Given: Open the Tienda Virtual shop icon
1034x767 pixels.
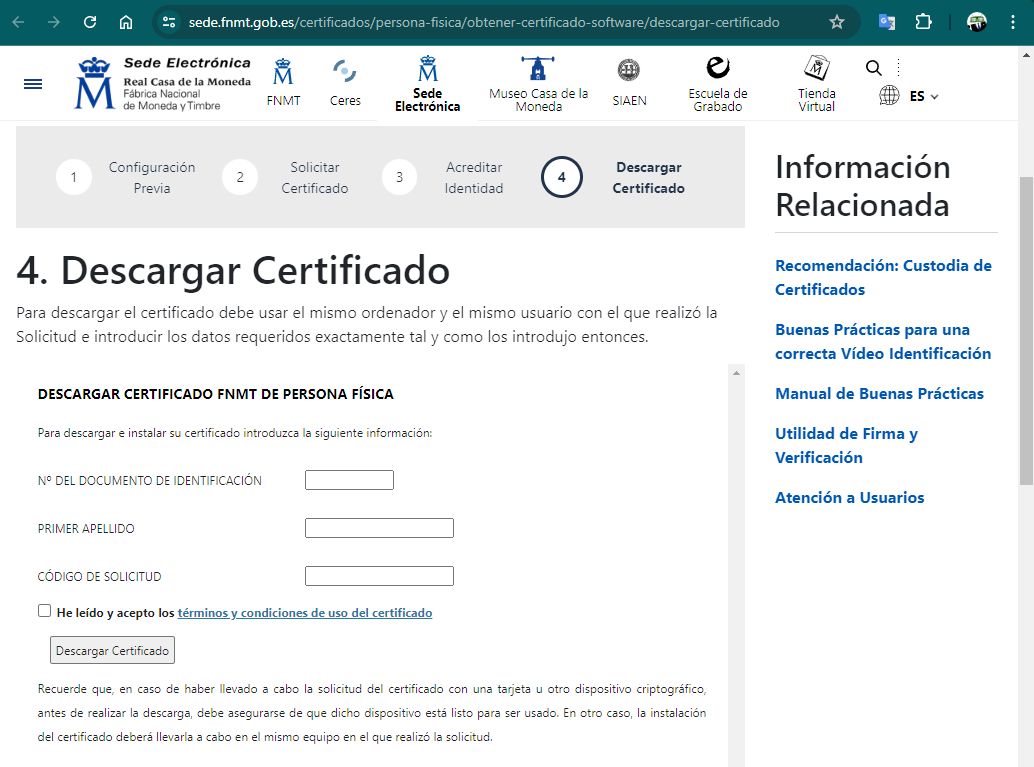Looking at the screenshot, I should point(816,69).
